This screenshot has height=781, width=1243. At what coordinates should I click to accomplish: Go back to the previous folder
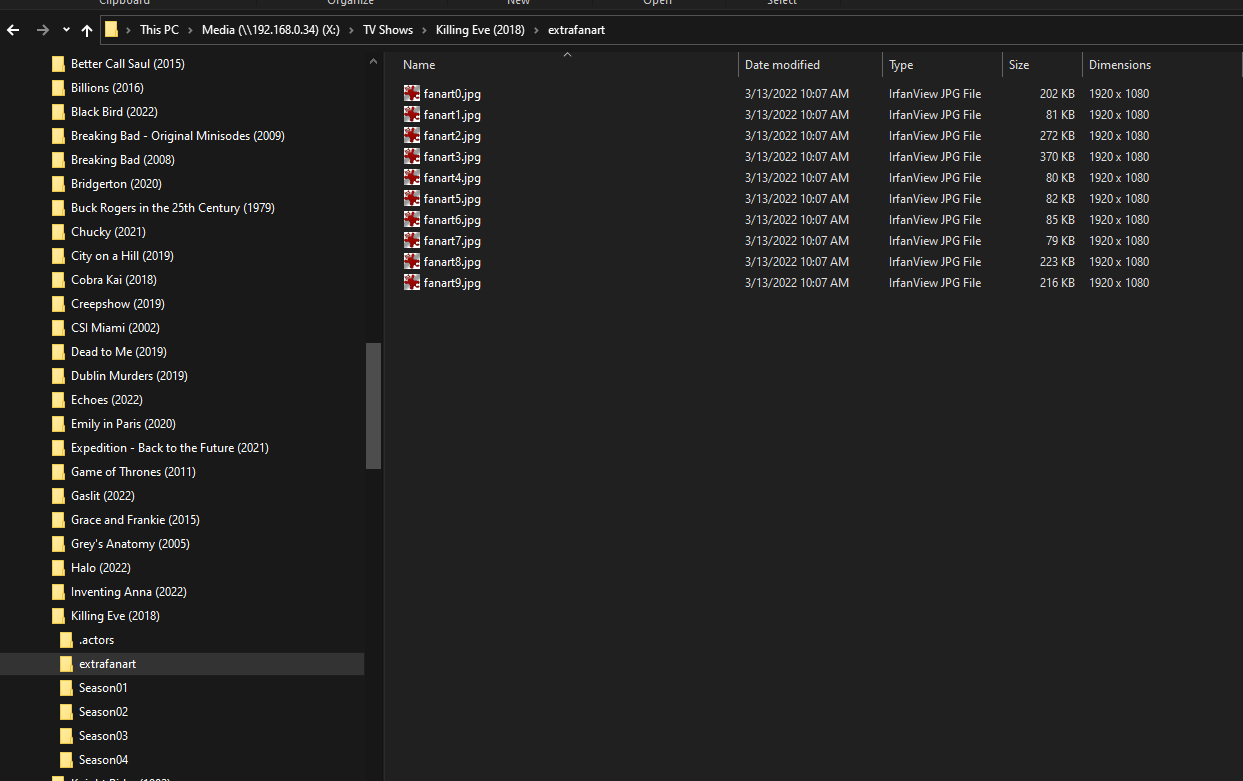click(13, 30)
